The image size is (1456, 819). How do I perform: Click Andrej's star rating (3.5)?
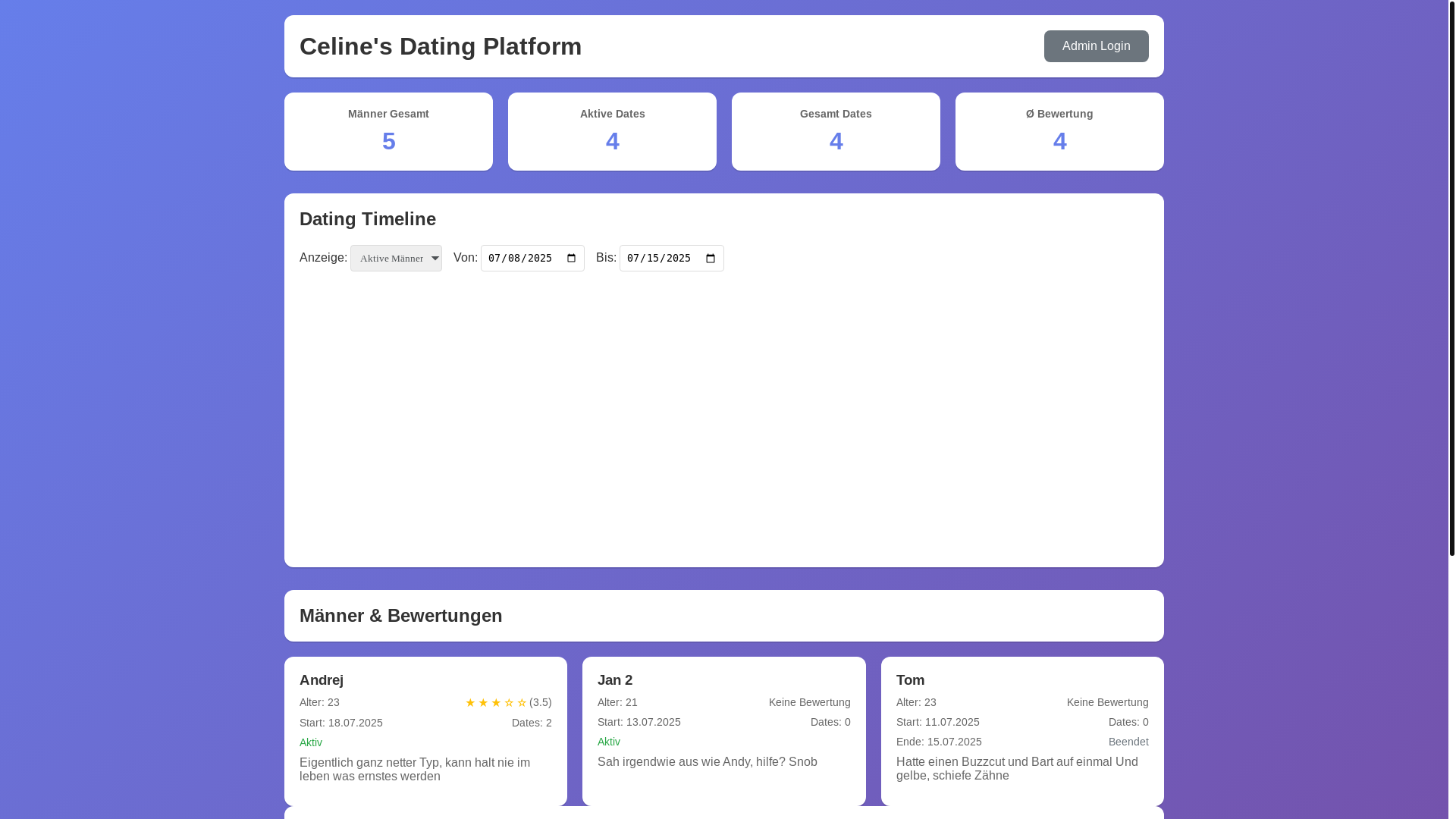(x=508, y=702)
